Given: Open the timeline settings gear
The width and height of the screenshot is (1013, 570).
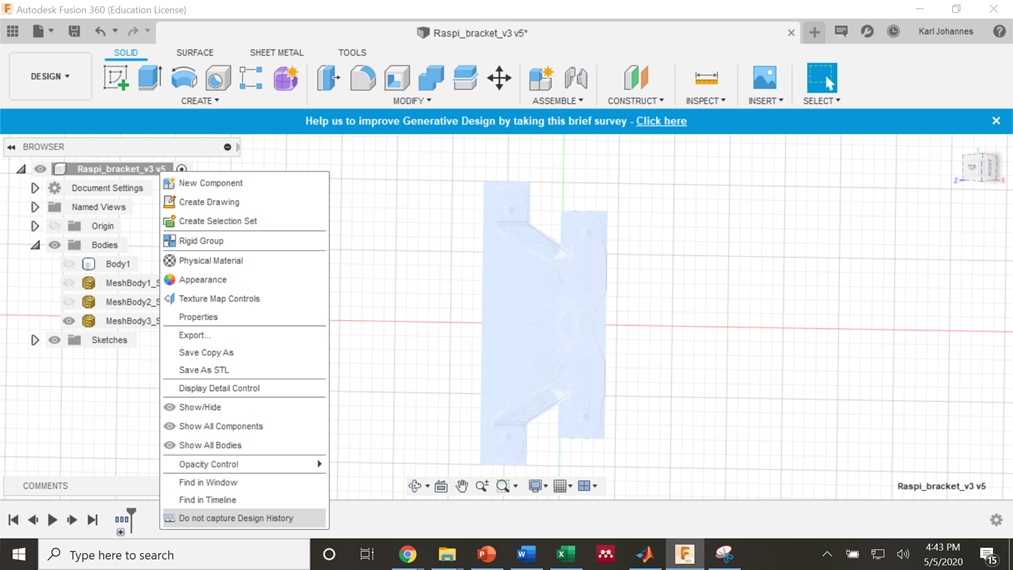Looking at the screenshot, I should 996,520.
